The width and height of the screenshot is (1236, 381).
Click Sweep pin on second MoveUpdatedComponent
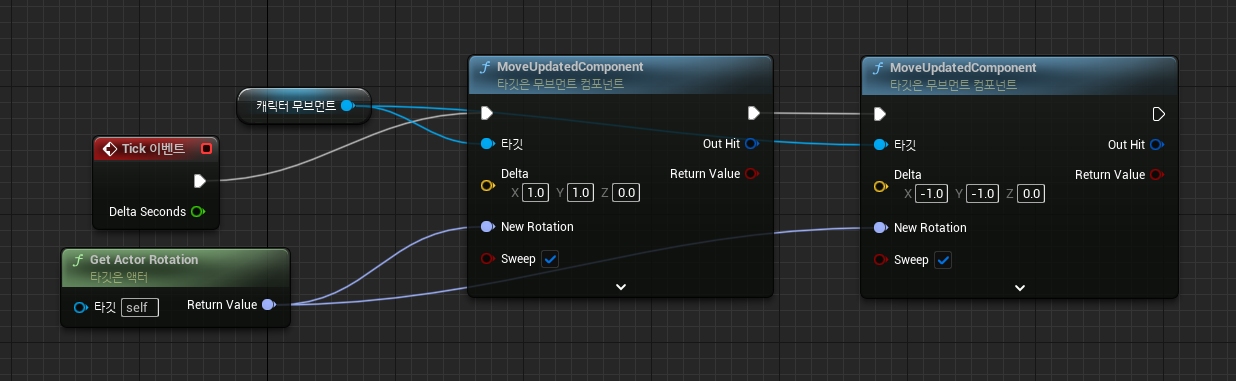tap(880, 260)
